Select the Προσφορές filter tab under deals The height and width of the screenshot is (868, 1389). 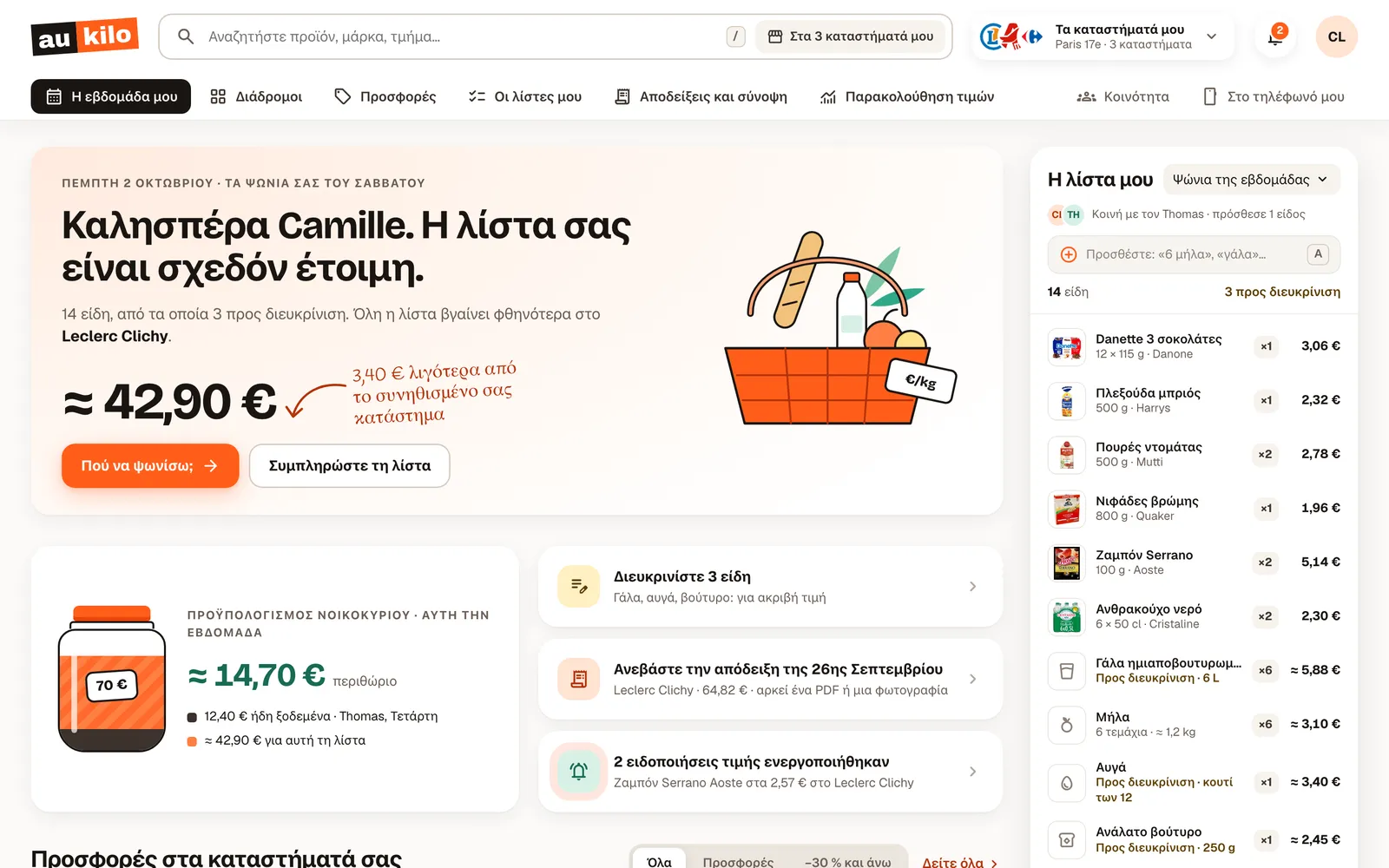point(738,862)
